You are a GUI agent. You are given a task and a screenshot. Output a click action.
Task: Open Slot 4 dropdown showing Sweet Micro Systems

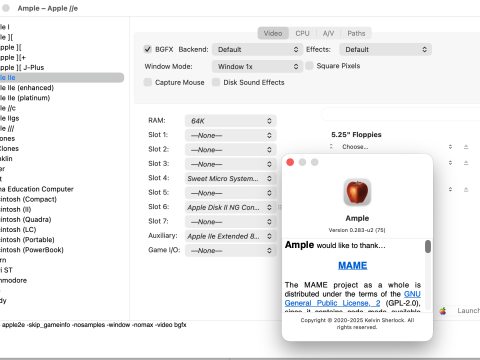[x=231, y=178]
